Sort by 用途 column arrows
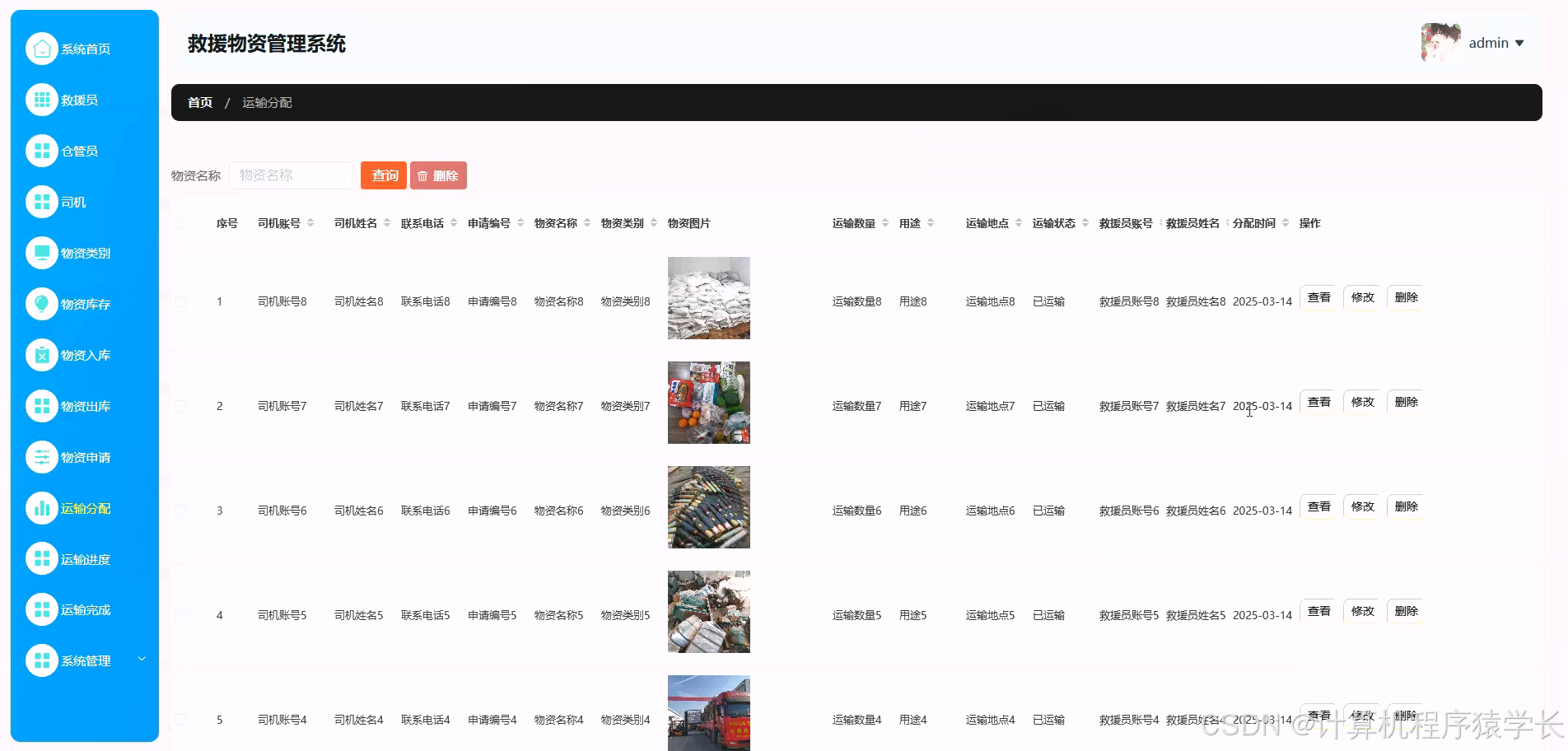This screenshot has height=751, width=1568. [931, 223]
